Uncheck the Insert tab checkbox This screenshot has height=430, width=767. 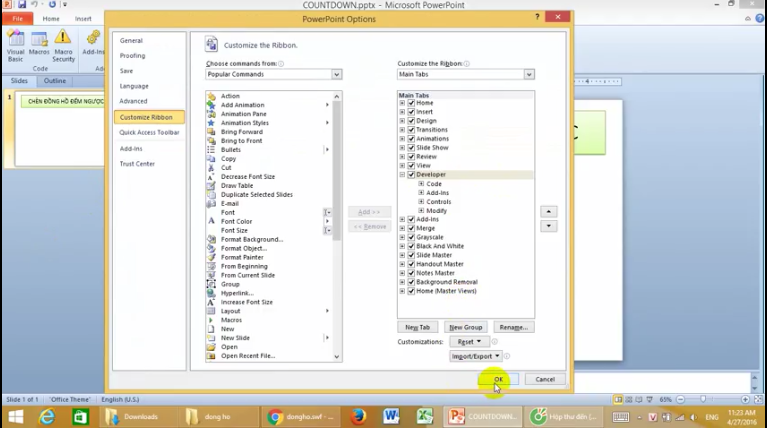[411, 112]
